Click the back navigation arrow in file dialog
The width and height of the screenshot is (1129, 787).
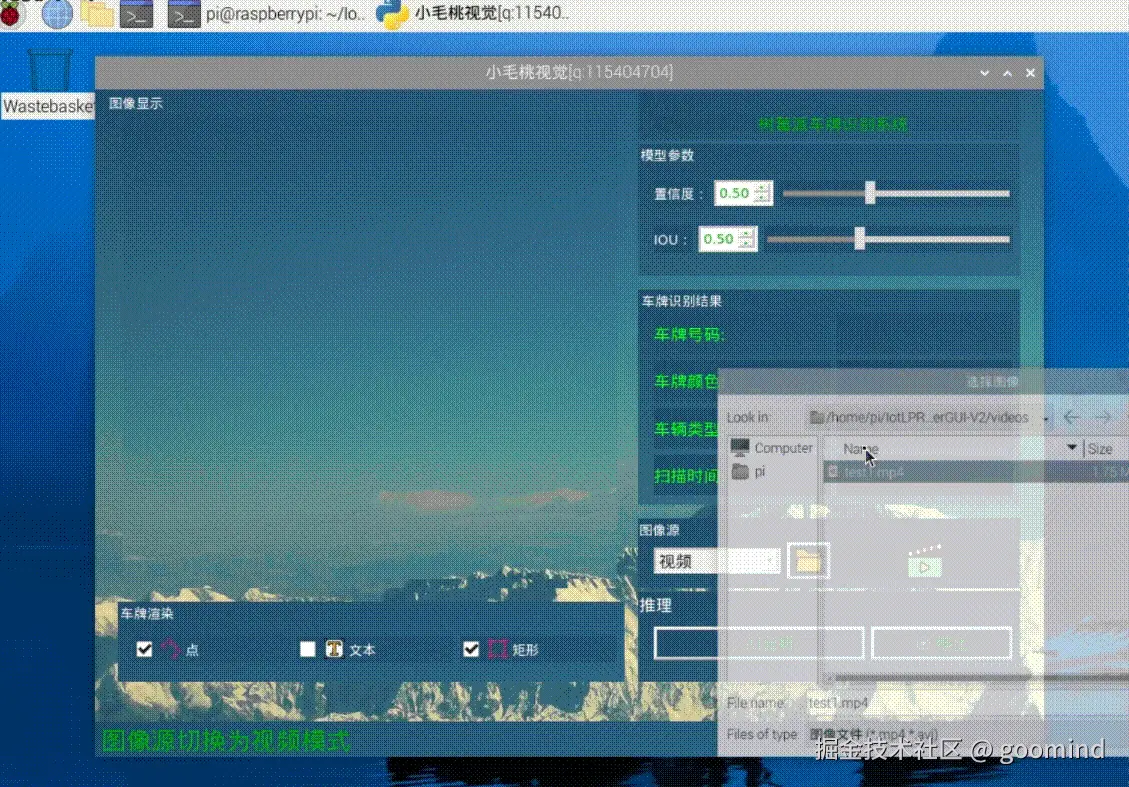1071,417
